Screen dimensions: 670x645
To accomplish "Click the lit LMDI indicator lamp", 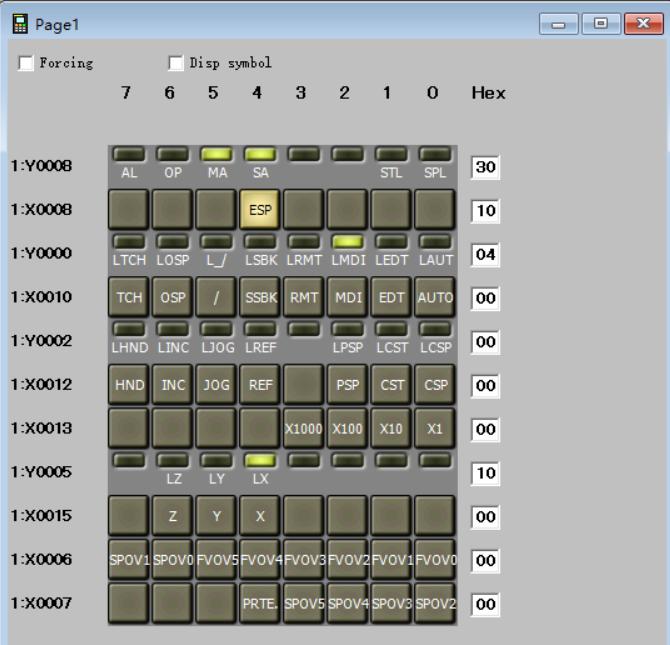I will pos(346,242).
